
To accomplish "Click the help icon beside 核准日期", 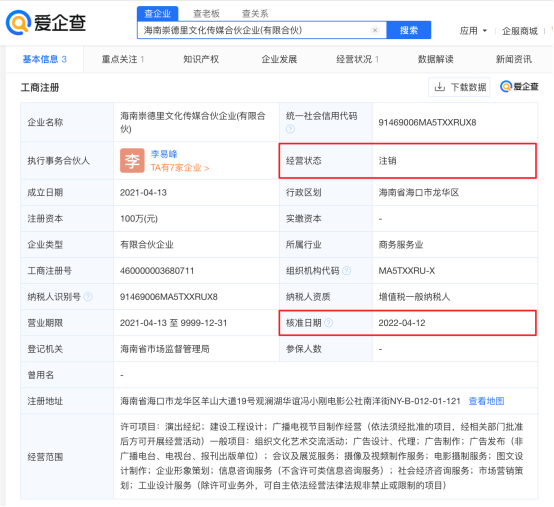I will [329, 323].
